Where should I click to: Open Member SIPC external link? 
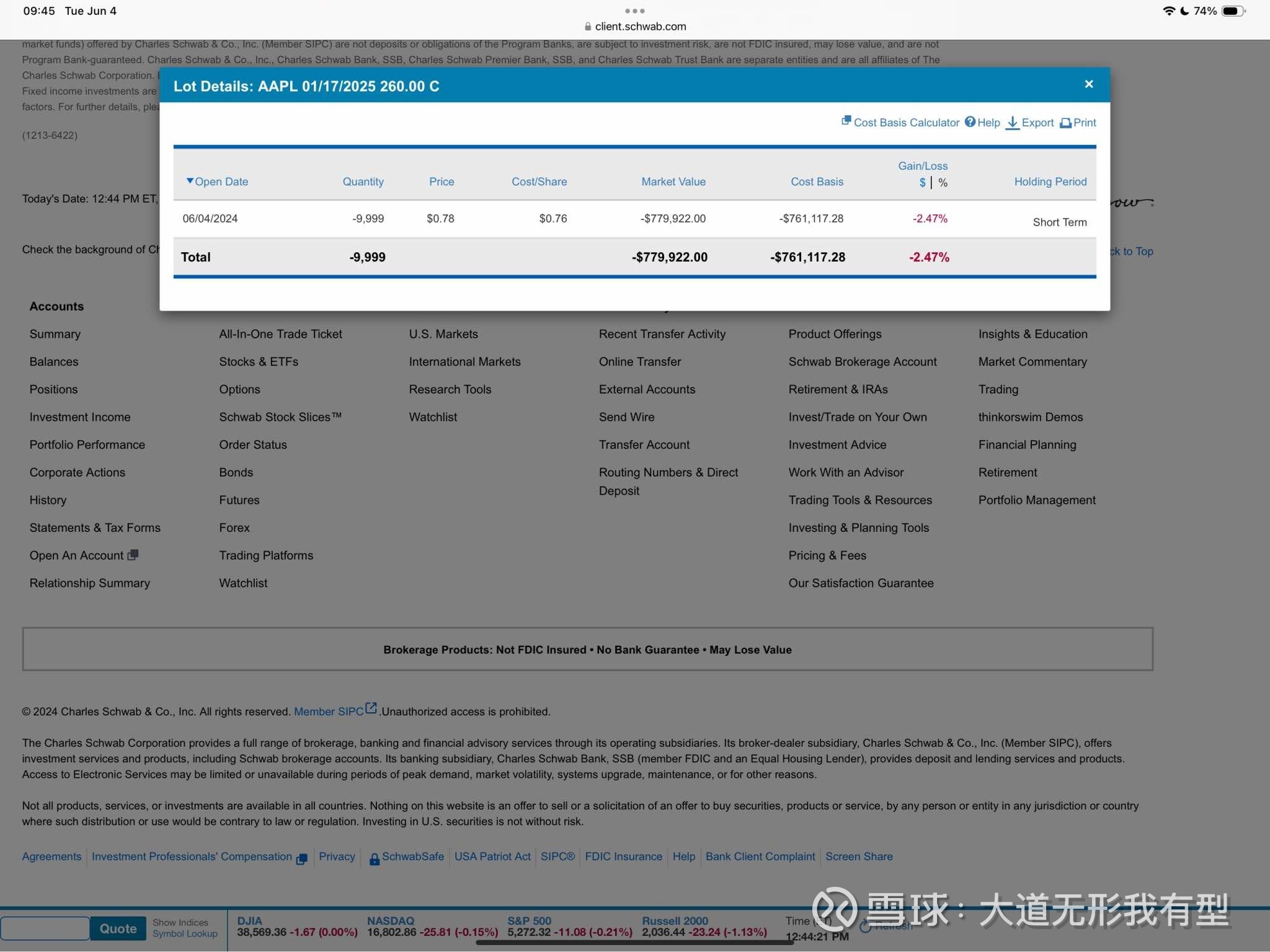tap(335, 710)
